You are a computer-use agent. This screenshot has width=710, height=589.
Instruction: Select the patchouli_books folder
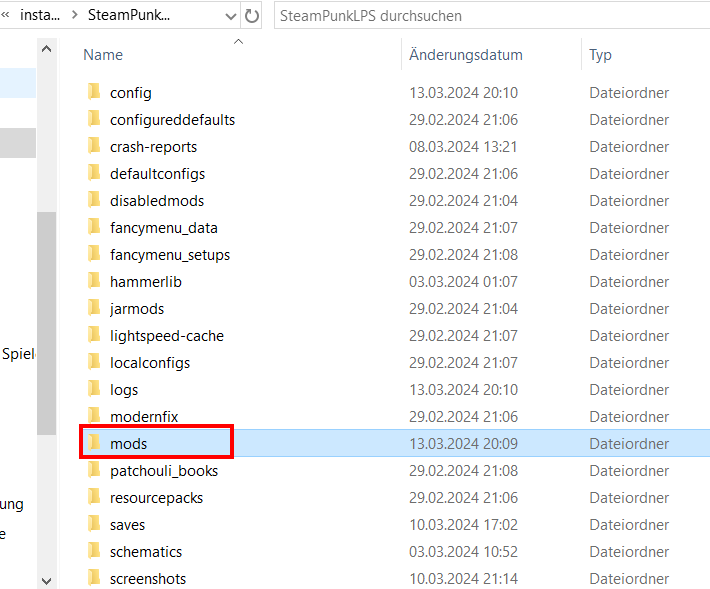pyautogui.click(x=163, y=470)
